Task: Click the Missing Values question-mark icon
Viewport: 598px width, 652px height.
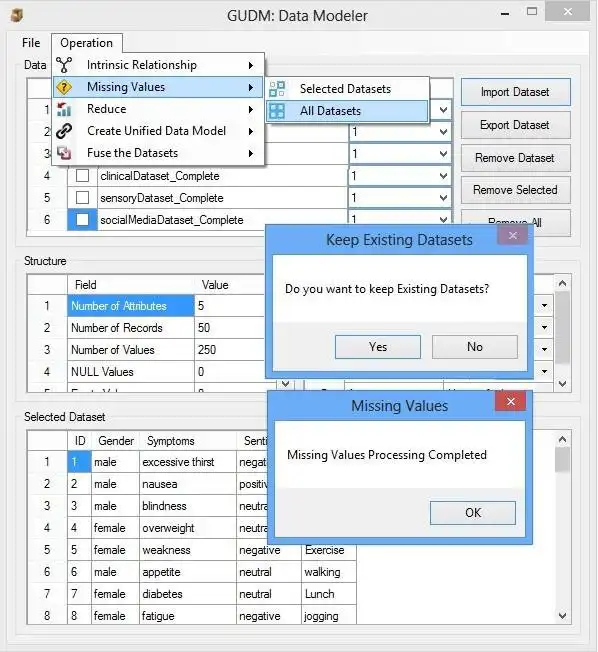Action: [x=64, y=87]
